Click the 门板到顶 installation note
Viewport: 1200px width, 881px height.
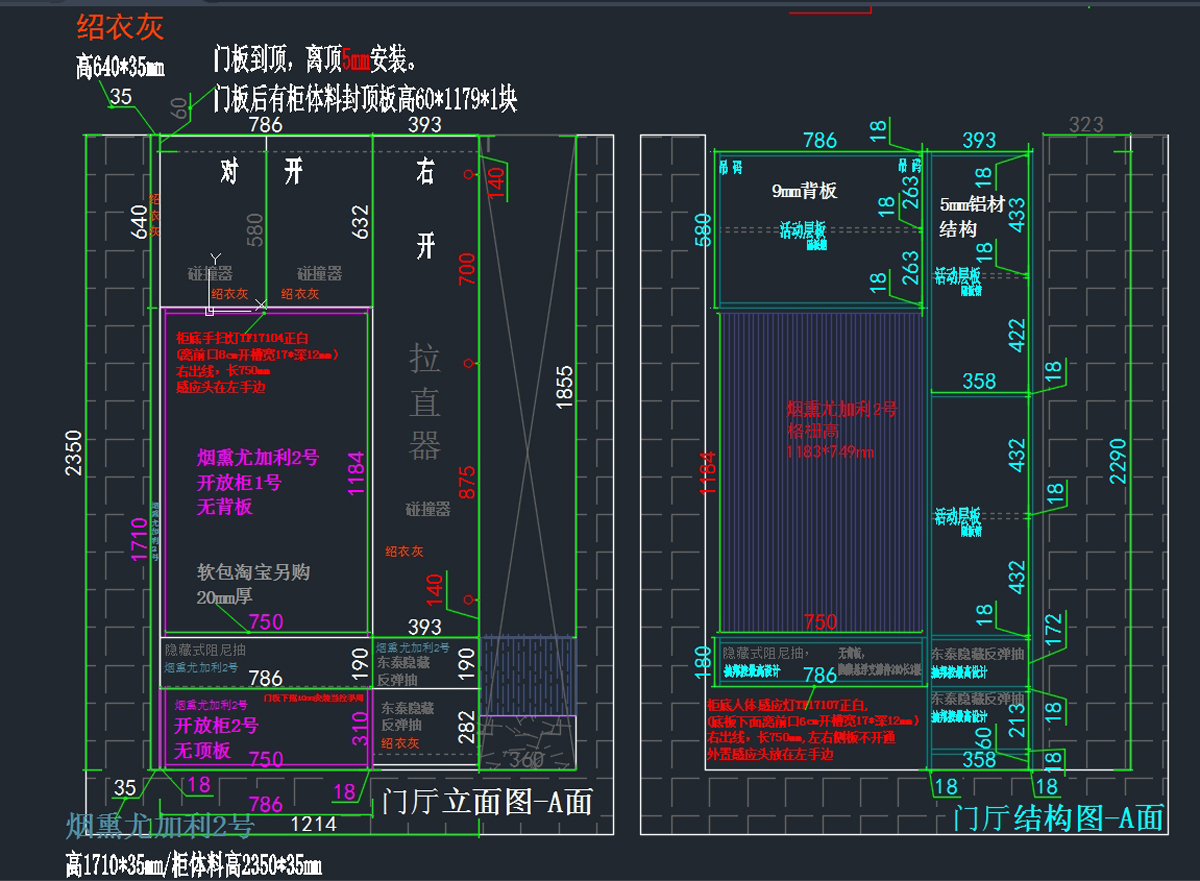(315, 60)
